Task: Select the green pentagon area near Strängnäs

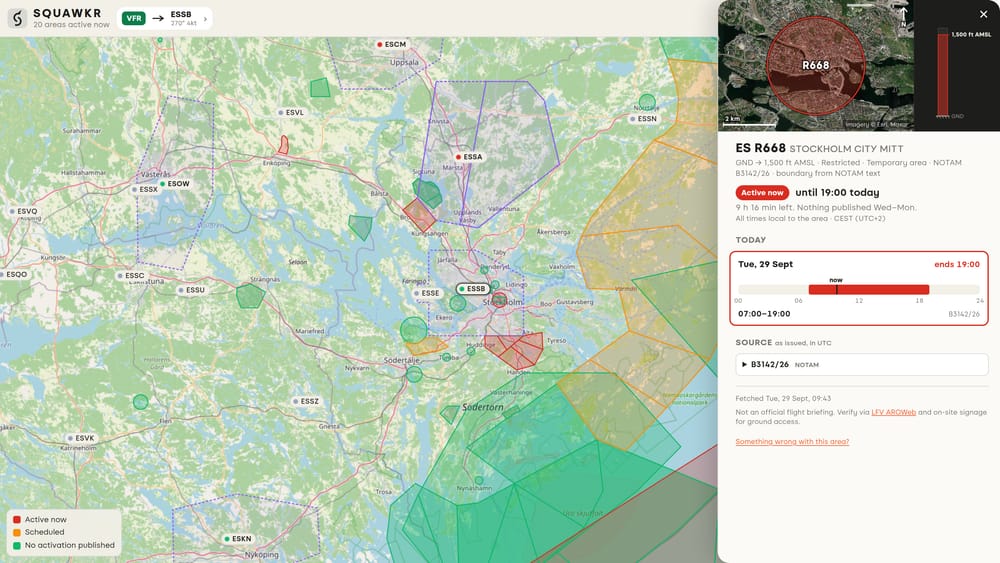Action: pyautogui.click(x=250, y=296)
